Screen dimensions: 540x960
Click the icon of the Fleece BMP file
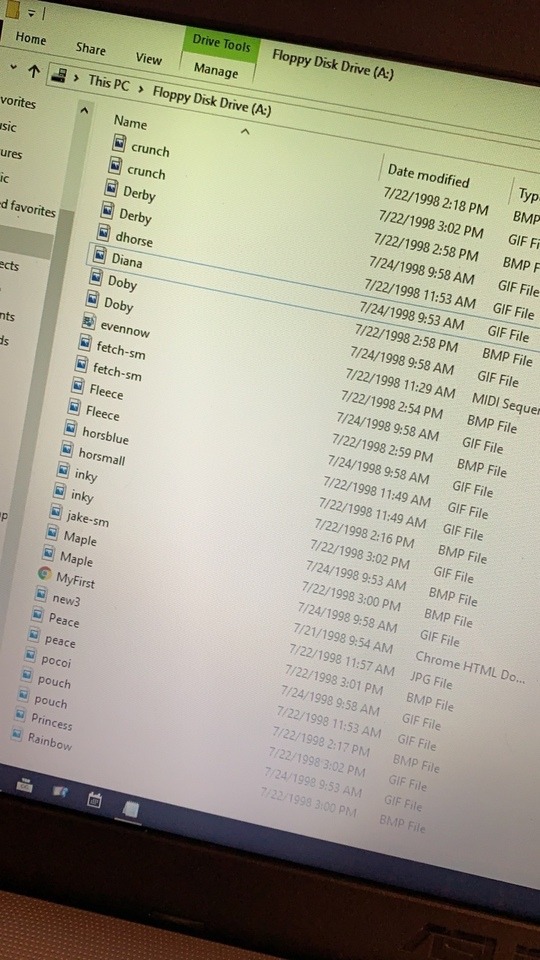pyautogui.click(x=78, y=386)
